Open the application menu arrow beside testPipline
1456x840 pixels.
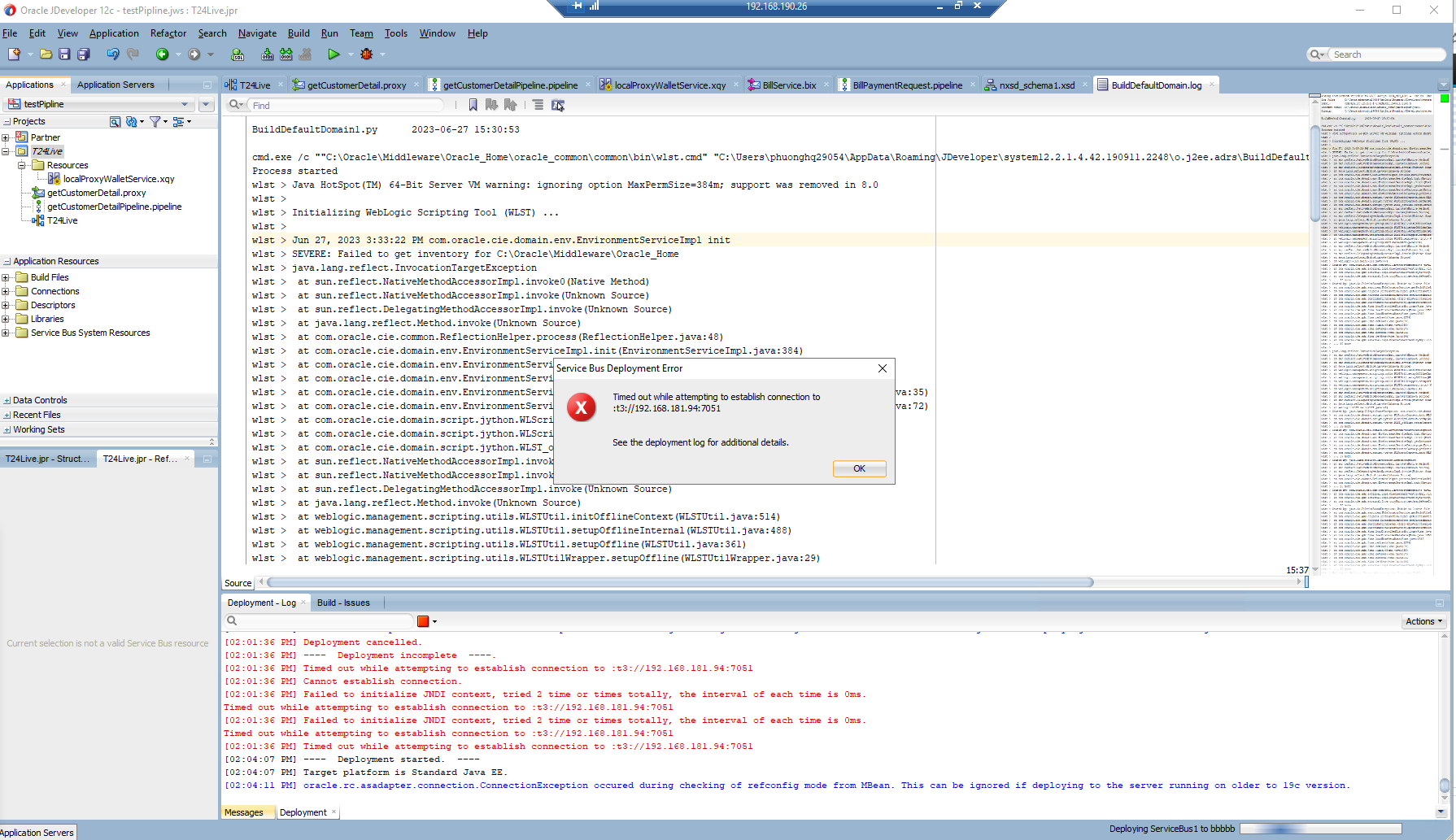pos(206,104)
